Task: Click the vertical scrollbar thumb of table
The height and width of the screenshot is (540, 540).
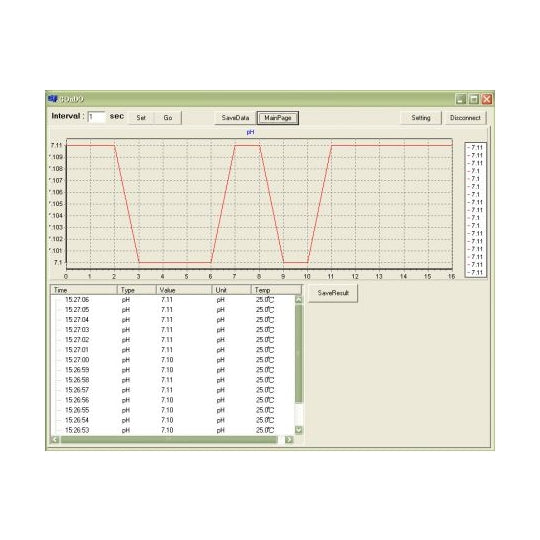Action: point(299,353)
